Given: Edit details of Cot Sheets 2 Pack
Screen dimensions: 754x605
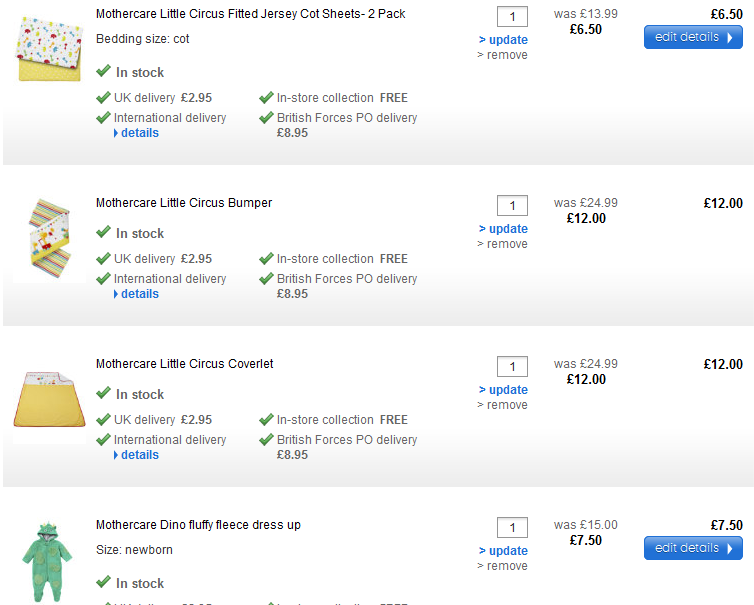Looking at the screenshot, I should click(x=693, y=37).
